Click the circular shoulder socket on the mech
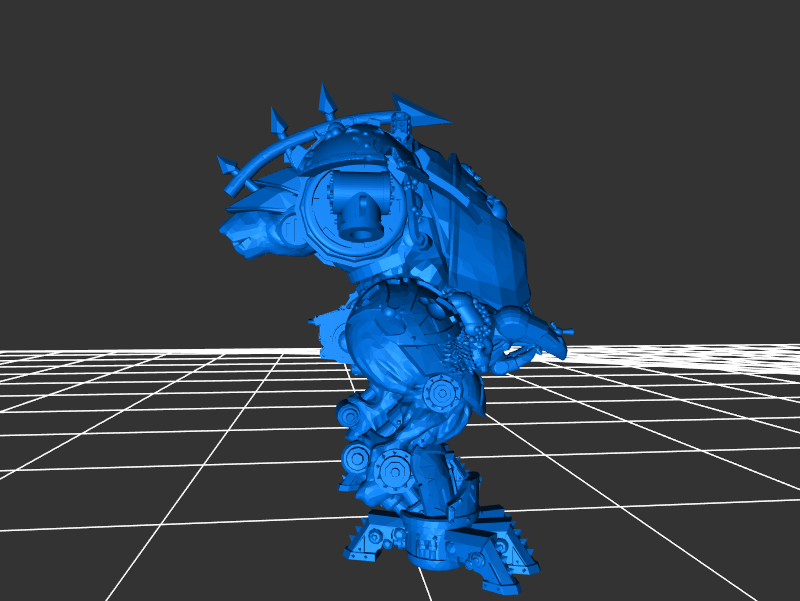Screen dimensions: 800x601 click(x=358, y=207)
